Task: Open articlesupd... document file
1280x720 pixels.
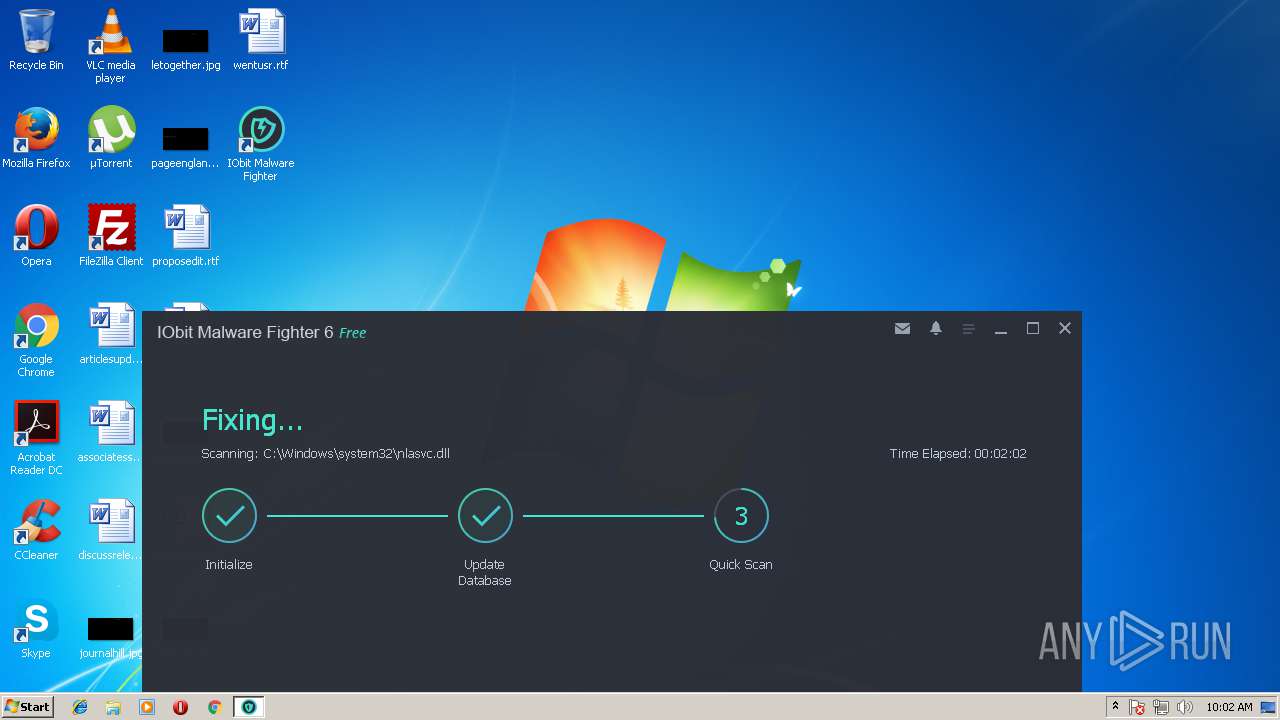Action: (110, 334)
